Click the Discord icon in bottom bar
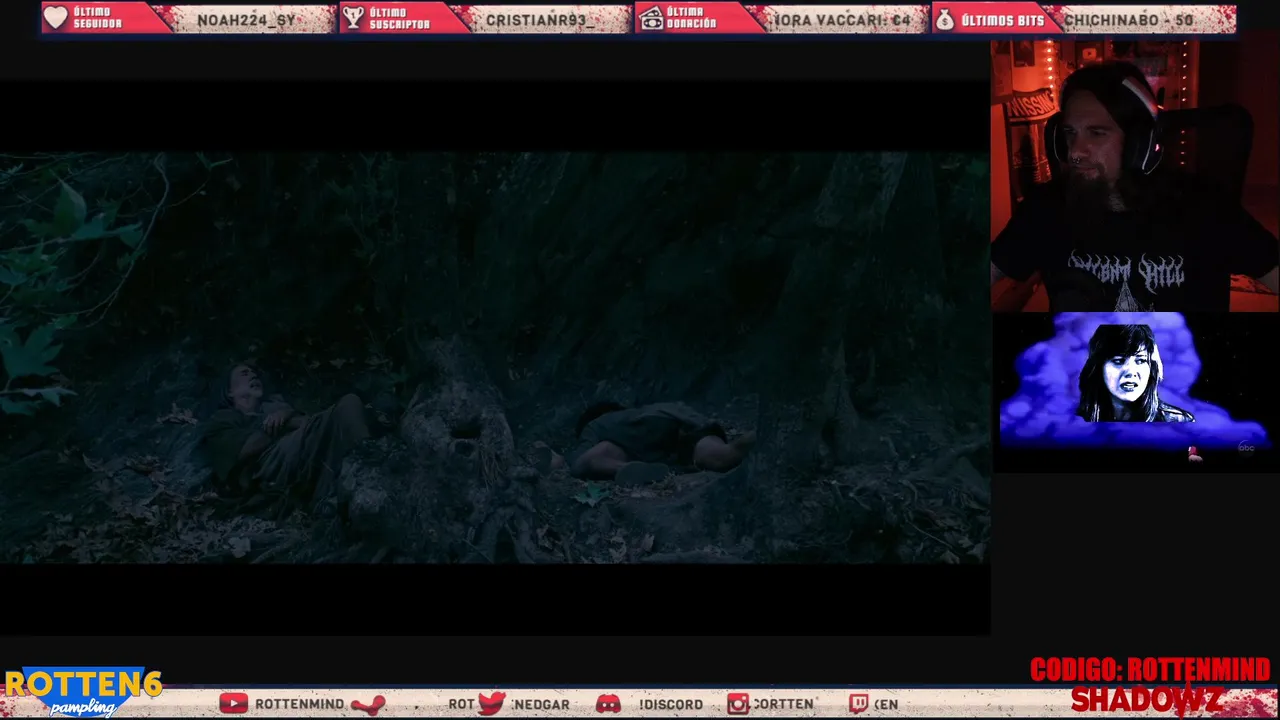 click(608, 704)
